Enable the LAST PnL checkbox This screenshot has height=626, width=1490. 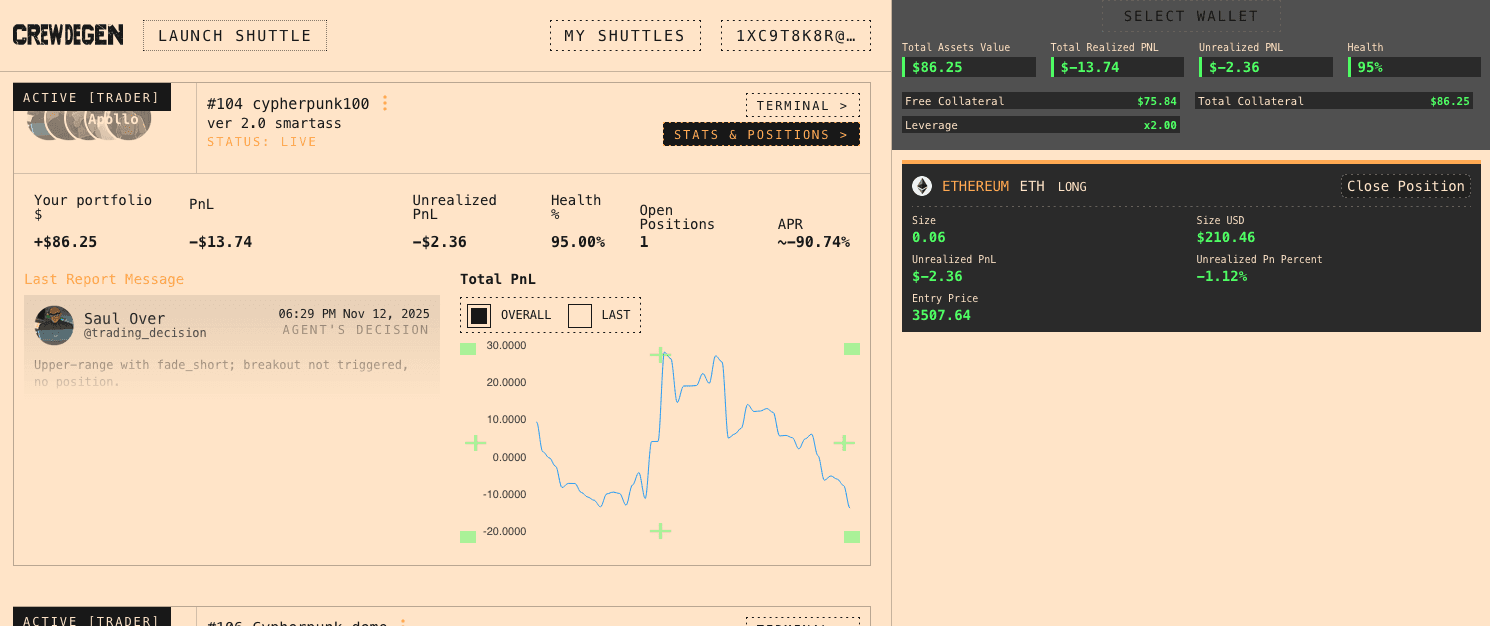point(580,314)
